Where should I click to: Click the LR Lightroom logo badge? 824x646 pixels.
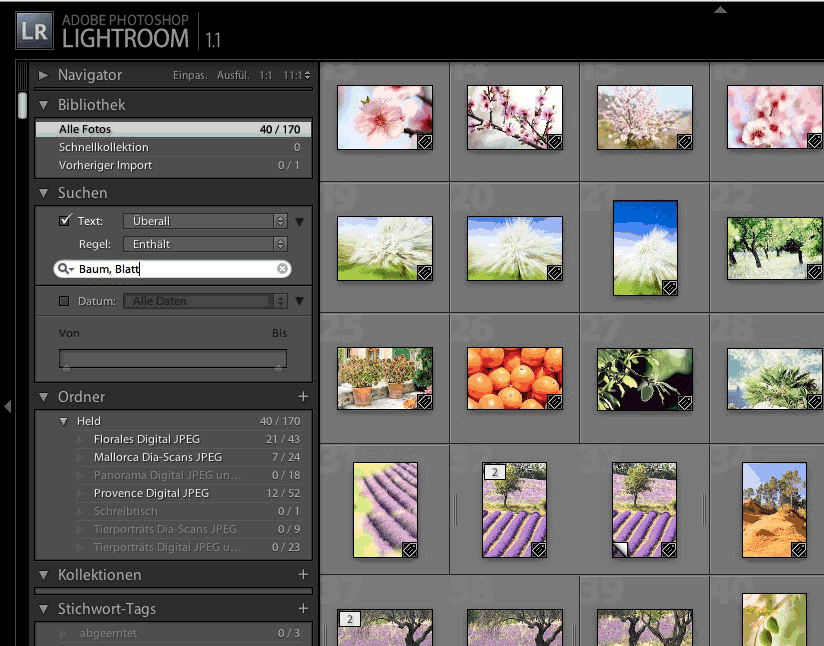tap(35, 31)
